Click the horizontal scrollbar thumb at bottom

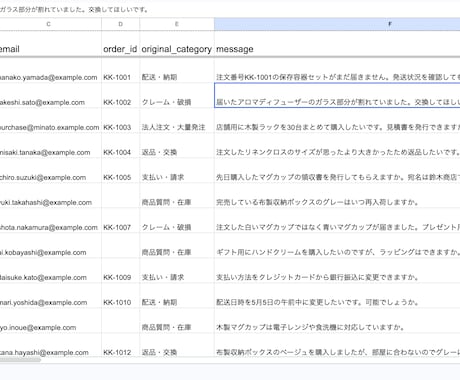coord(20,360)
